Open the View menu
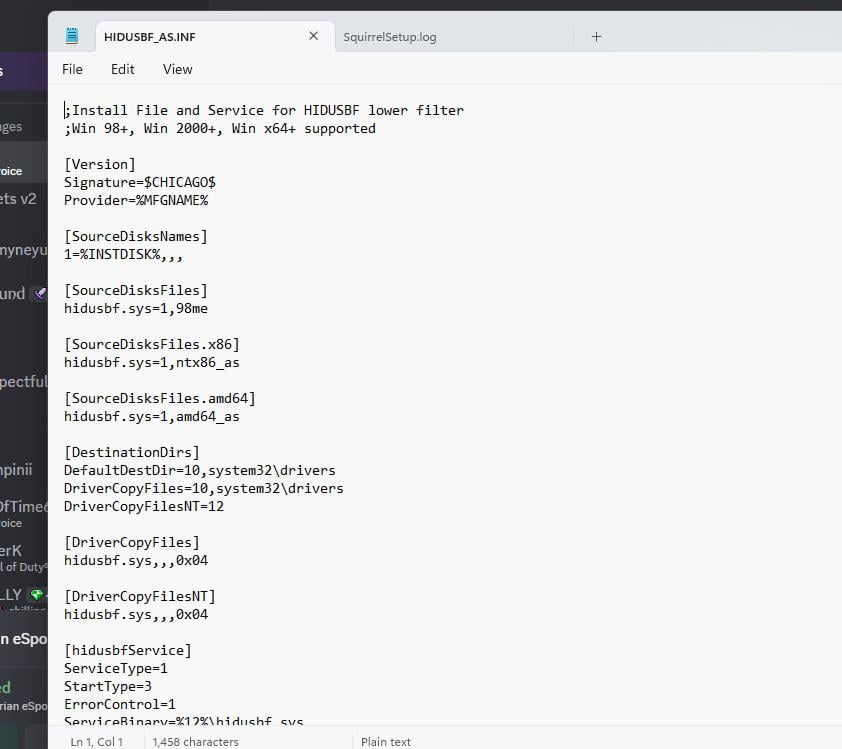Image resolution: width=842 pixels, height=749 pixels. [x=177, y=69]
